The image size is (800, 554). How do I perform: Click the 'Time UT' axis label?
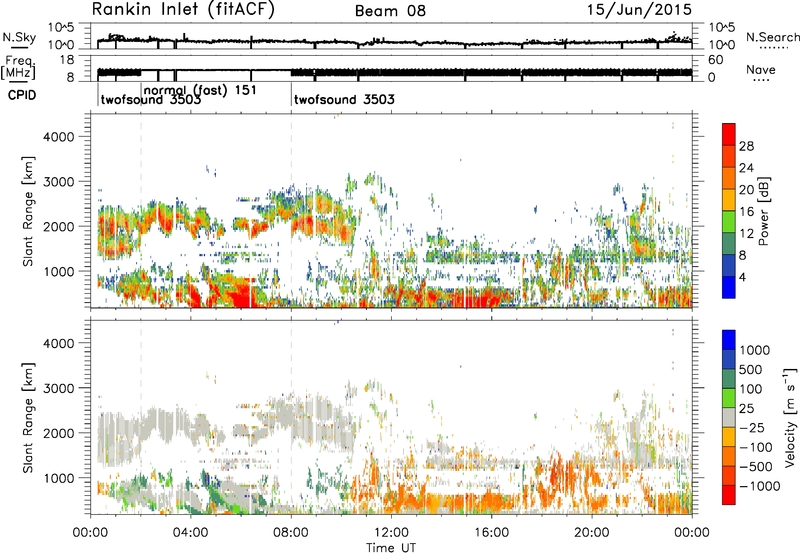pos(391,548)
